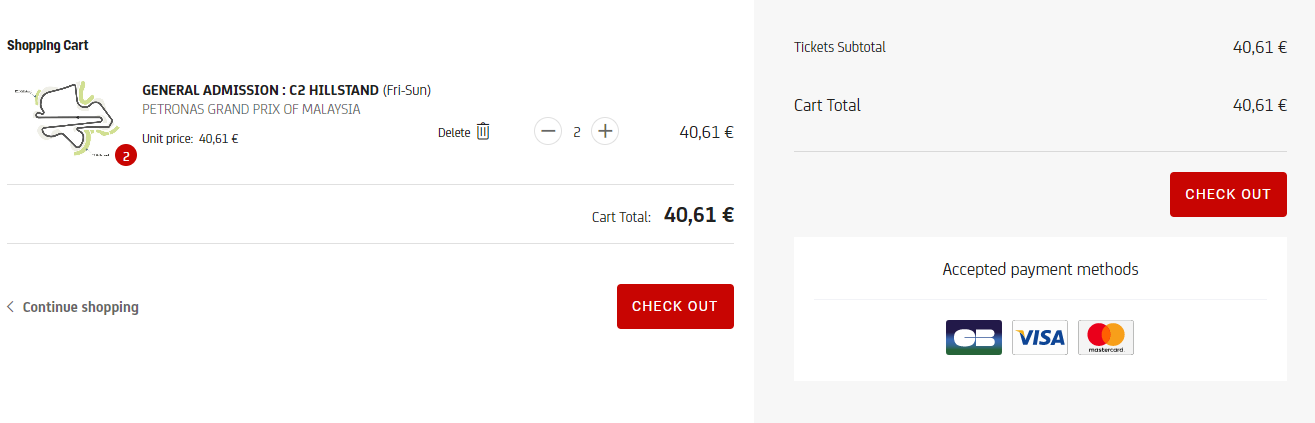Click the Unit price 40,61 € text
The height and width of the screenshot is (423, 1315).
pyautogui.click(x=190, y=139)
